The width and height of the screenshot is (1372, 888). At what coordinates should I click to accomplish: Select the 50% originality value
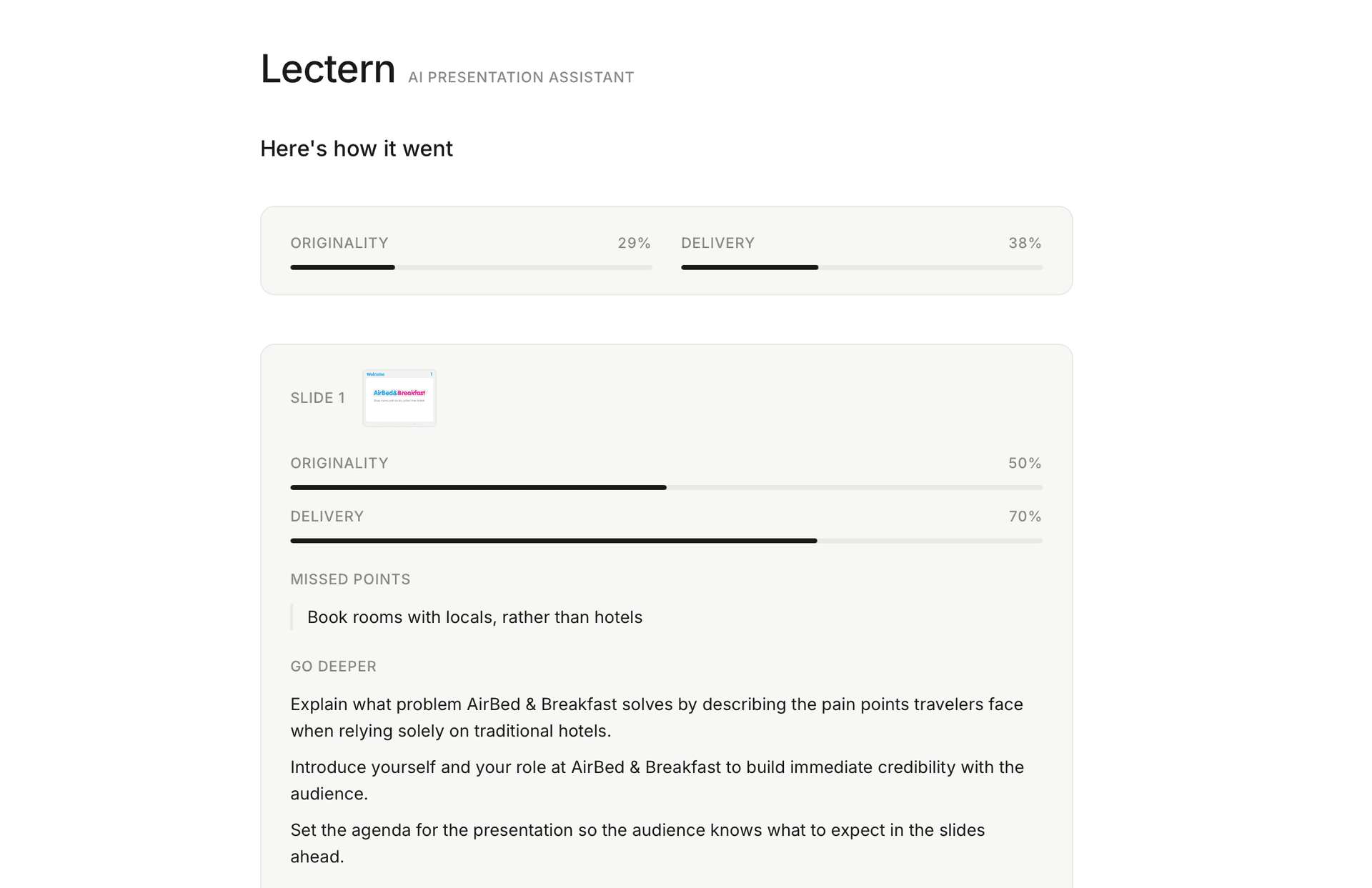coord(1025,463)
